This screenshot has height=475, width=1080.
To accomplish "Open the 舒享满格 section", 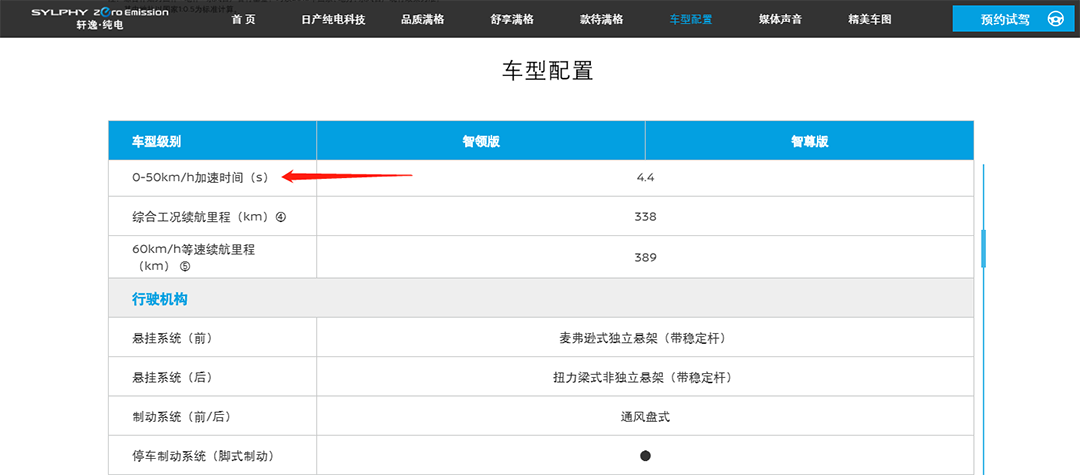I will click(514, 19).
